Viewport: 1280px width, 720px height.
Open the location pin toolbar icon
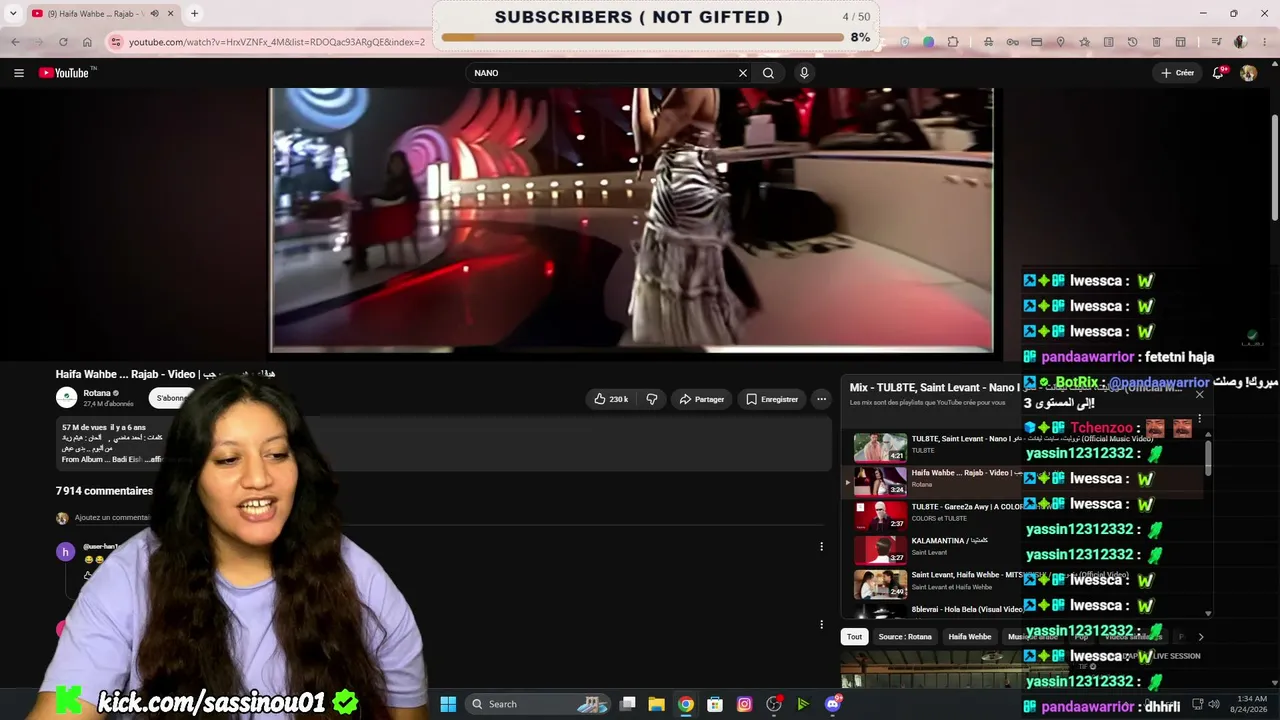coord(1060,42)
